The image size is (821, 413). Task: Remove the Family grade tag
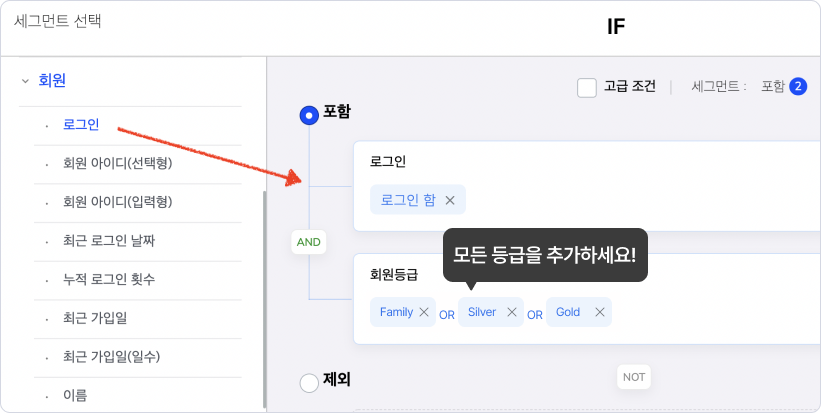tap(424, 312)
